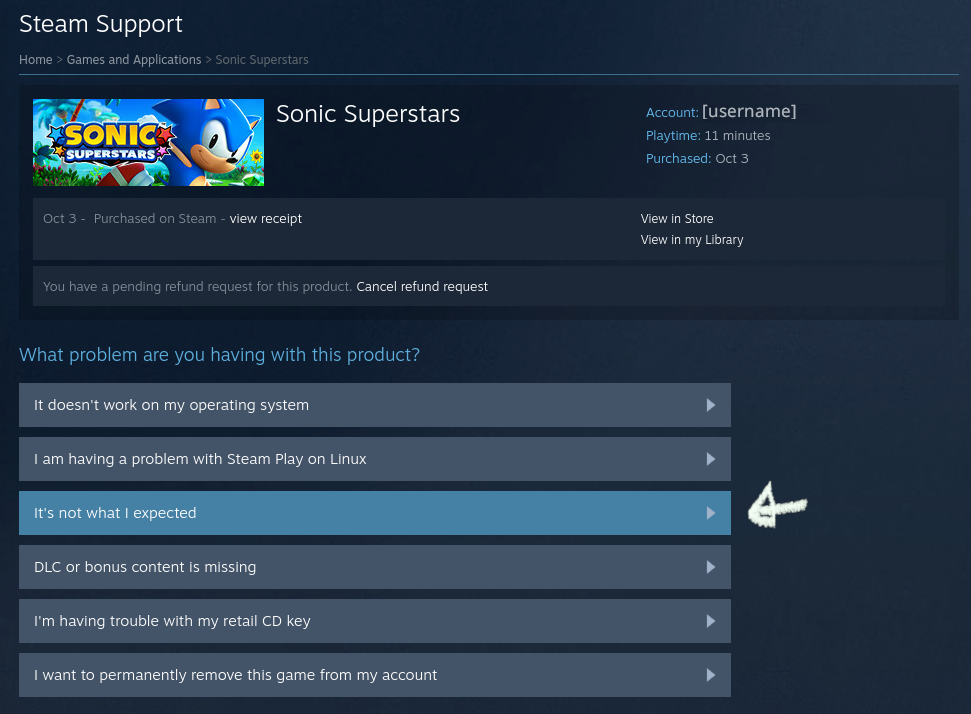Click arrow icon on operating system option
Viewport: 971px width, 714px height.
point(710,405)
